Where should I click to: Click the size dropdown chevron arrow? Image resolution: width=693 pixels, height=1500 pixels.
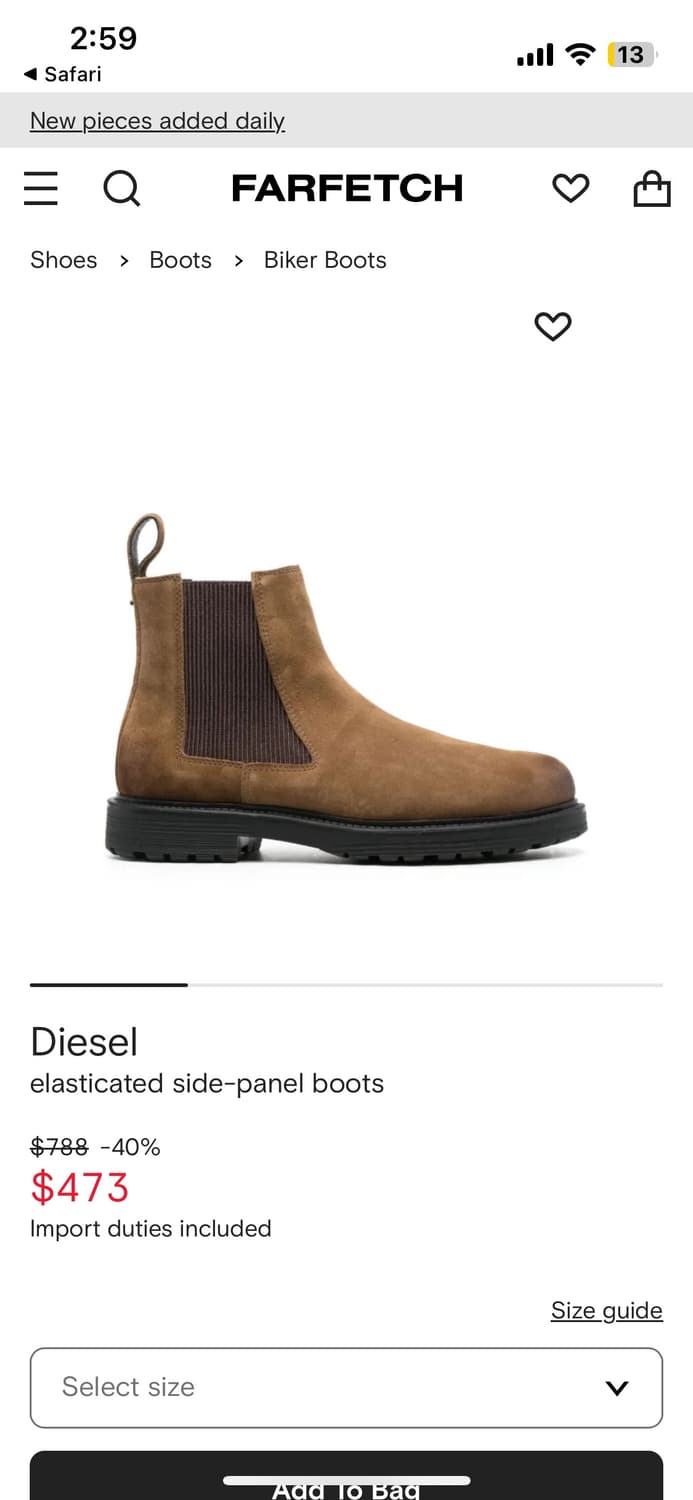coord(618,1388)
